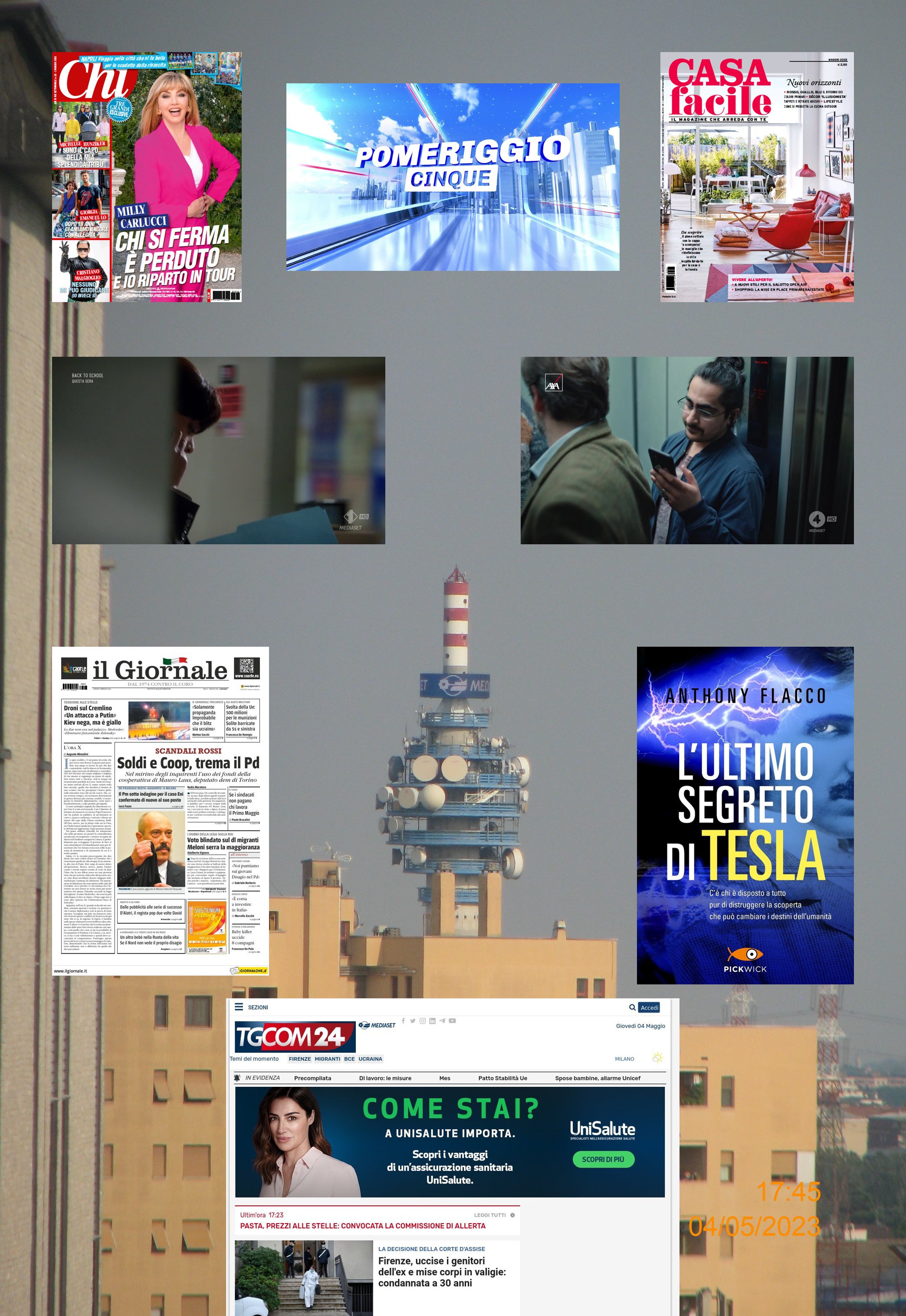Click the Milano weather sun icon
Screen dimensions: 906x1316
[x=657, y=1058]
